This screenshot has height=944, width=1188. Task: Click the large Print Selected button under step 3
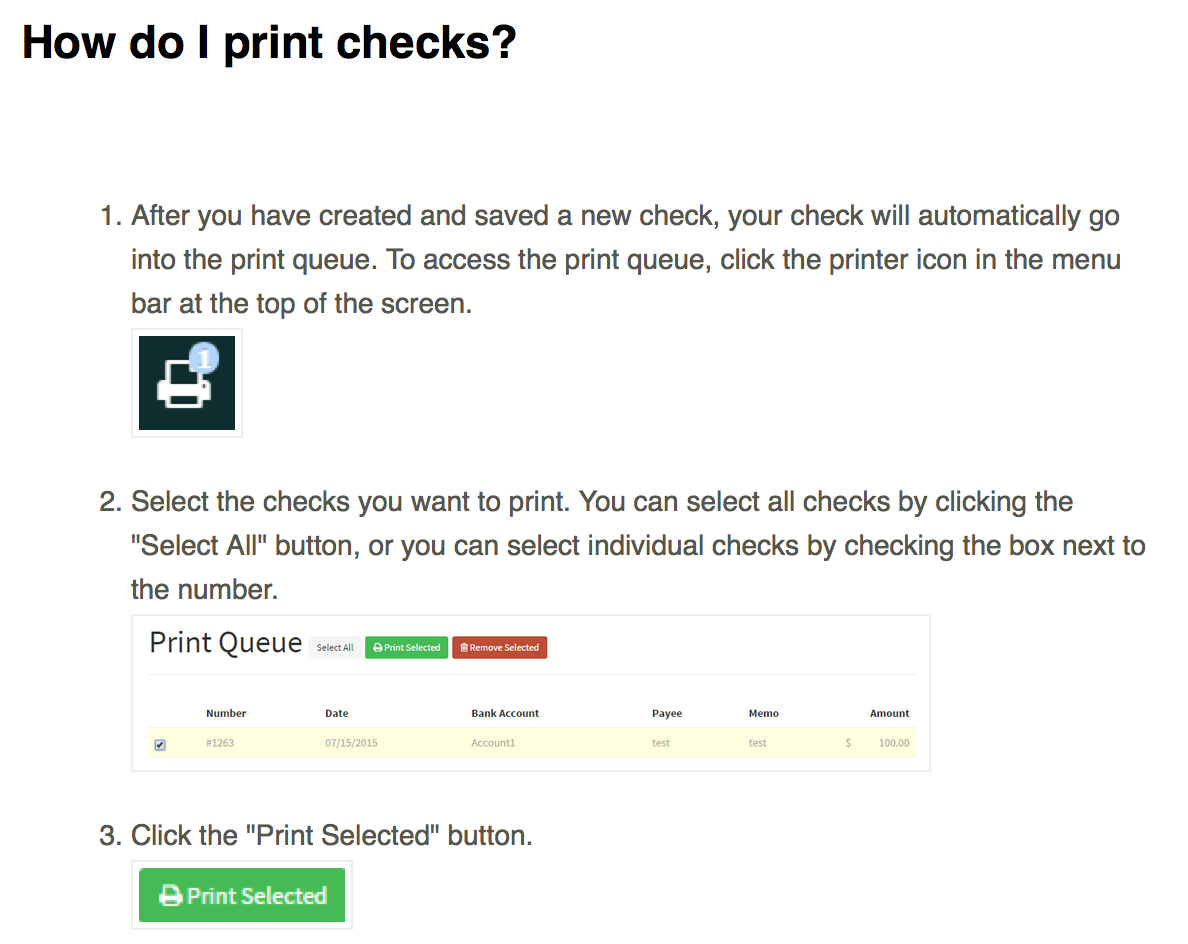(242, 895)
